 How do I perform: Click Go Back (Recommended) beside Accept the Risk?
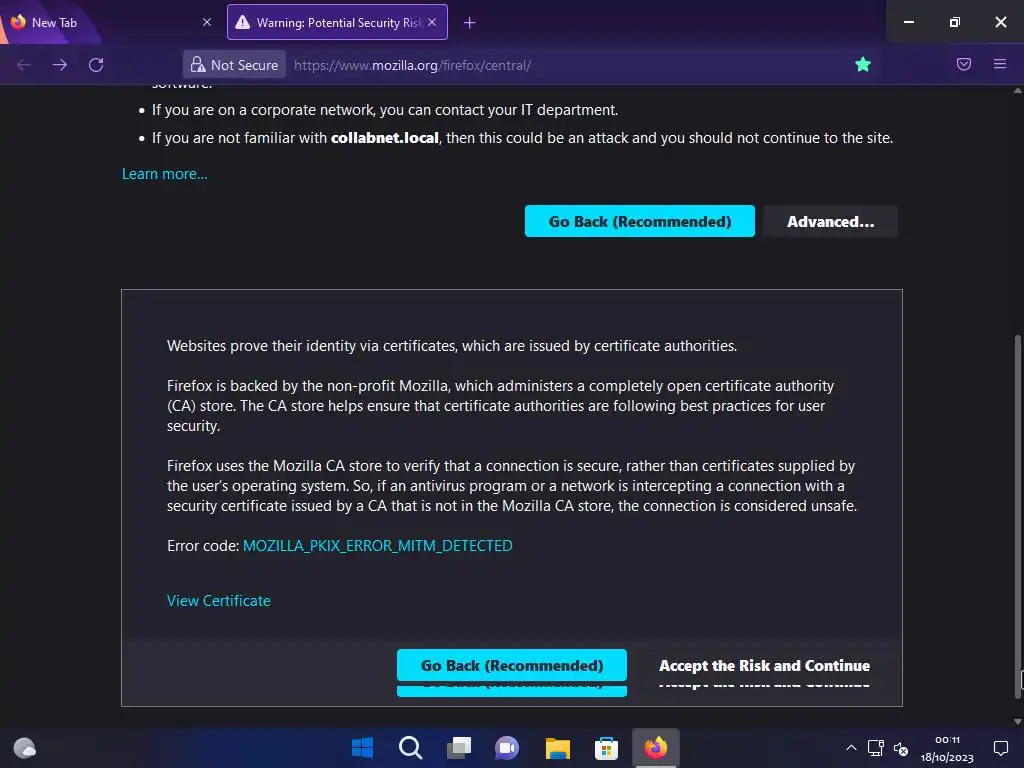[x=511, y=665]
